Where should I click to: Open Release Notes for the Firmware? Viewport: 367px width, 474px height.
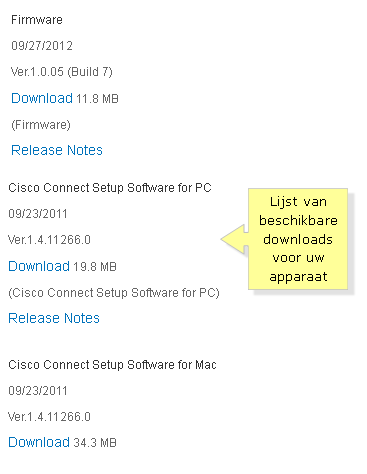tap(57, 150)
